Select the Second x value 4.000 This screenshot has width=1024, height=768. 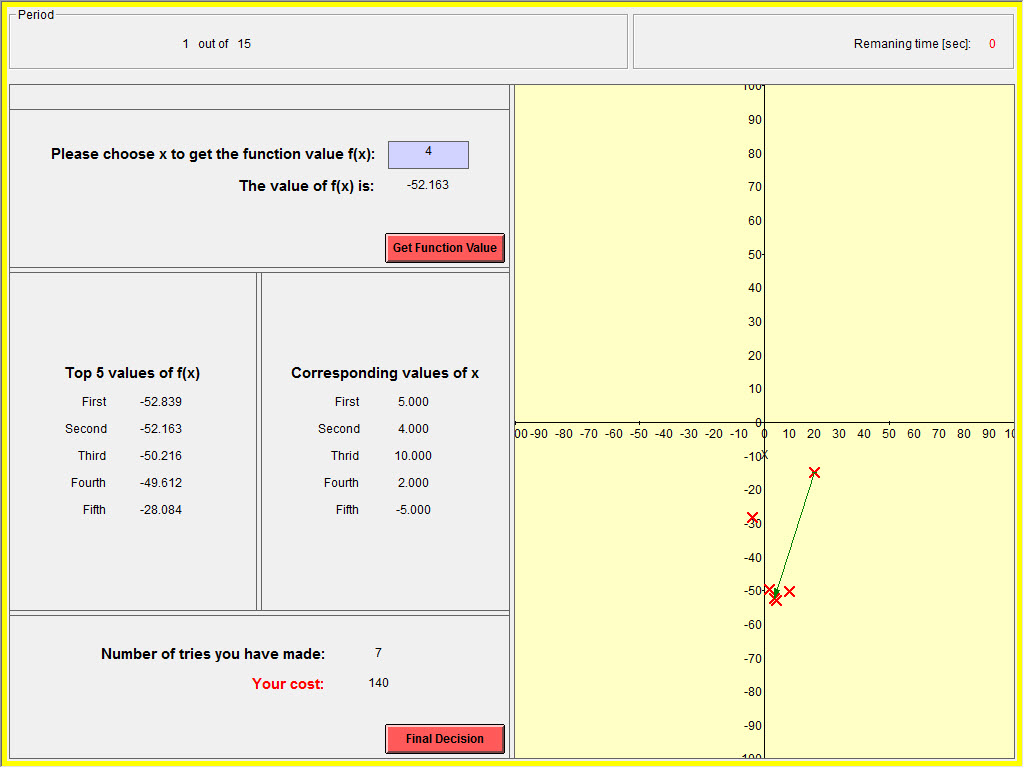[411, 428]
